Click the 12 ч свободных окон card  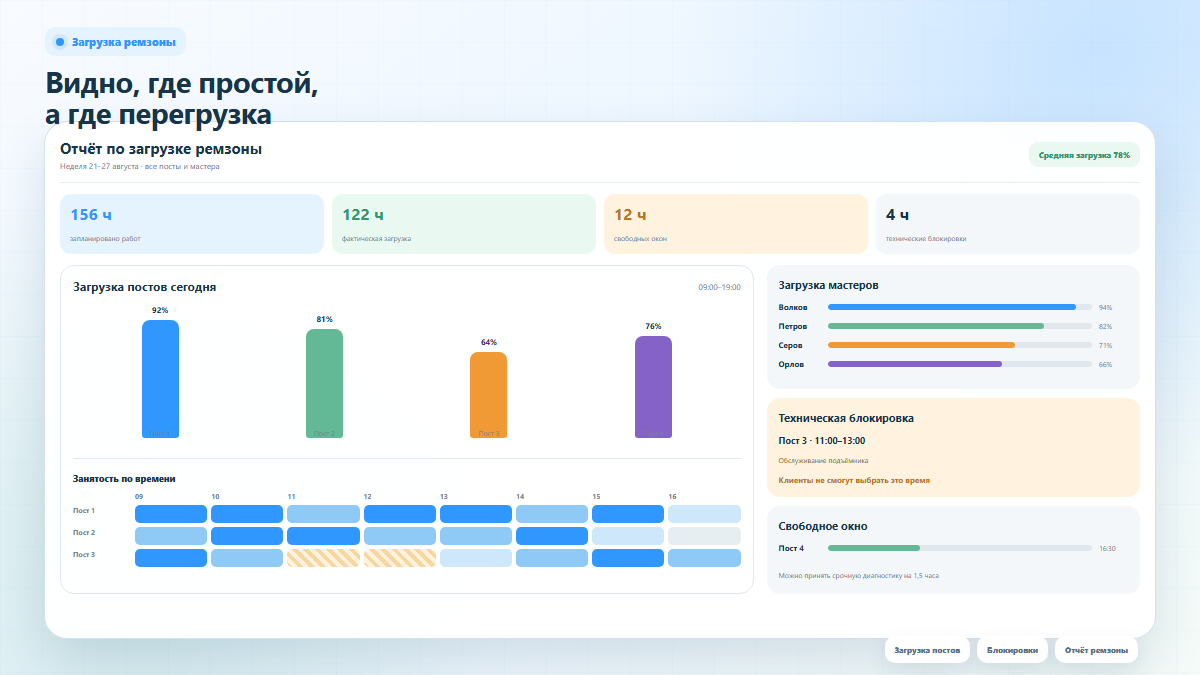coord(736,224)
